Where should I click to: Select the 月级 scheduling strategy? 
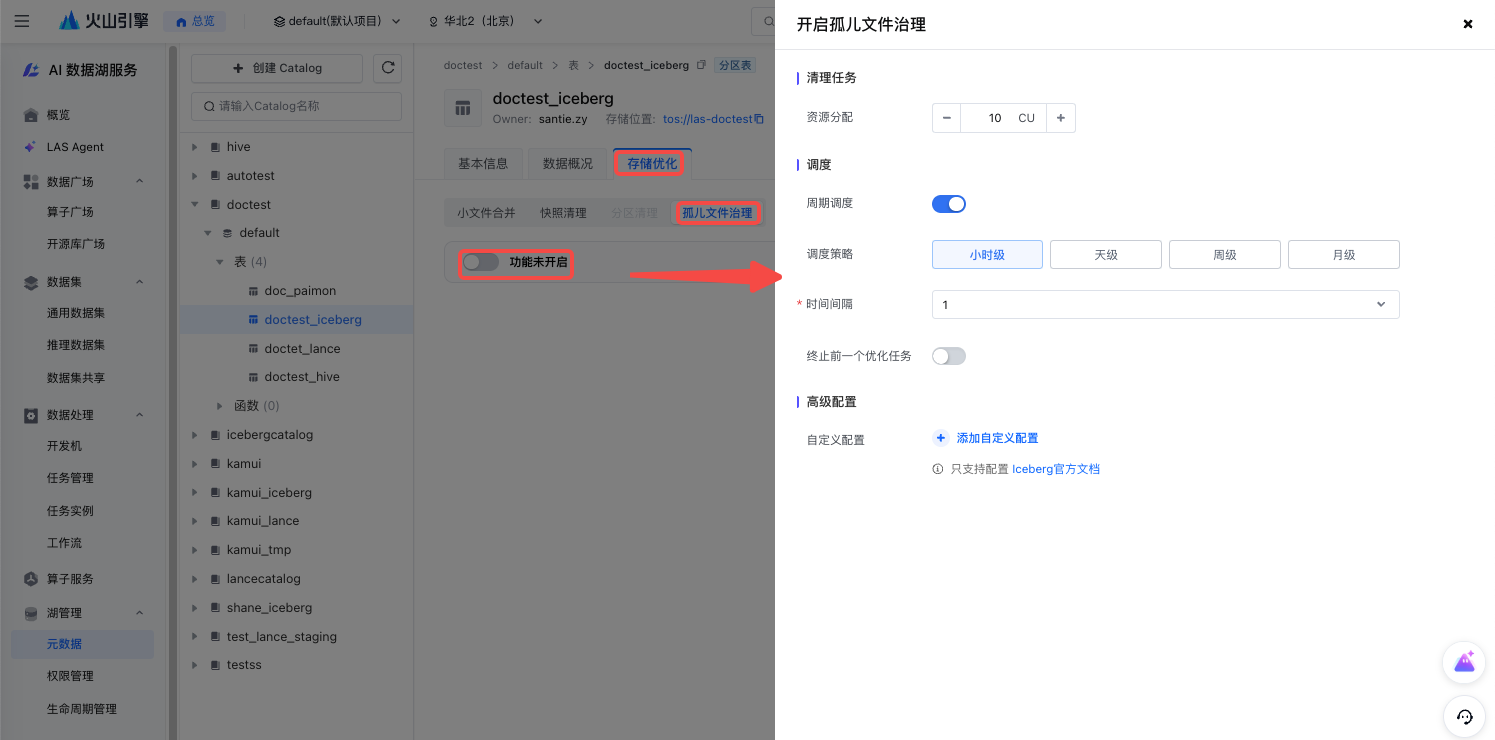coord(1344,255)
